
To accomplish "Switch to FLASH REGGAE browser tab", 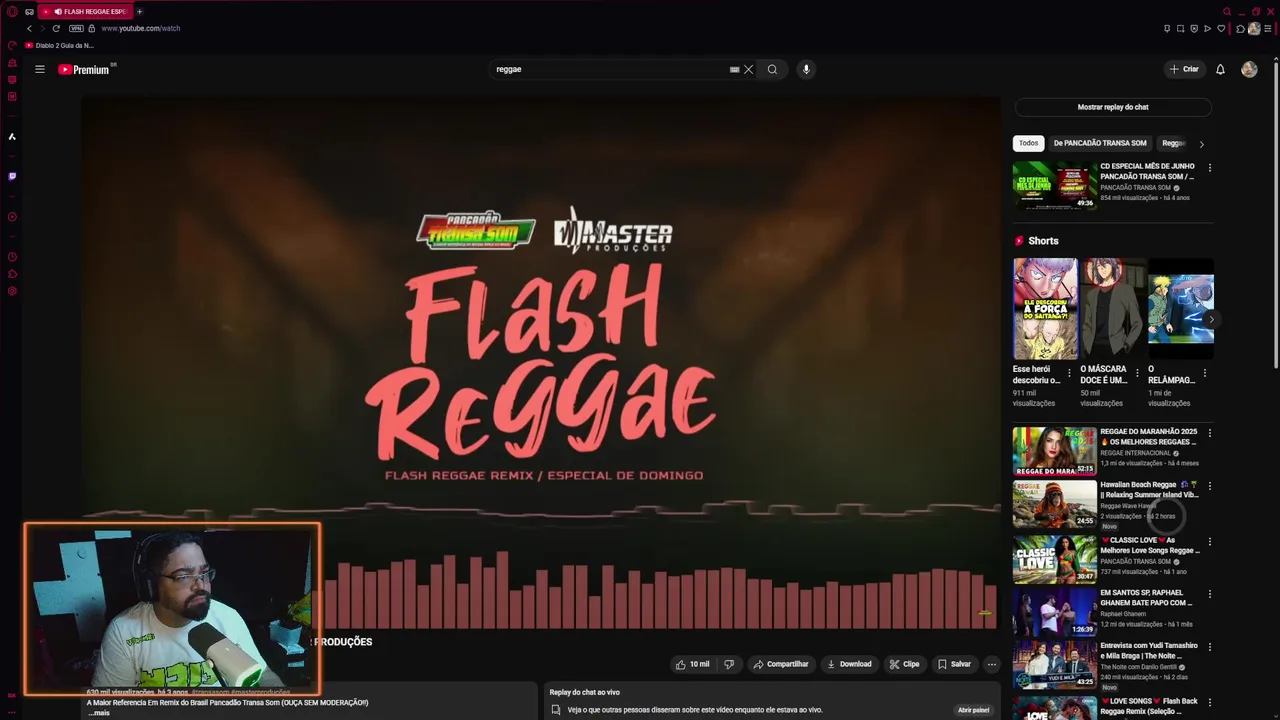I will pos(85,11).
